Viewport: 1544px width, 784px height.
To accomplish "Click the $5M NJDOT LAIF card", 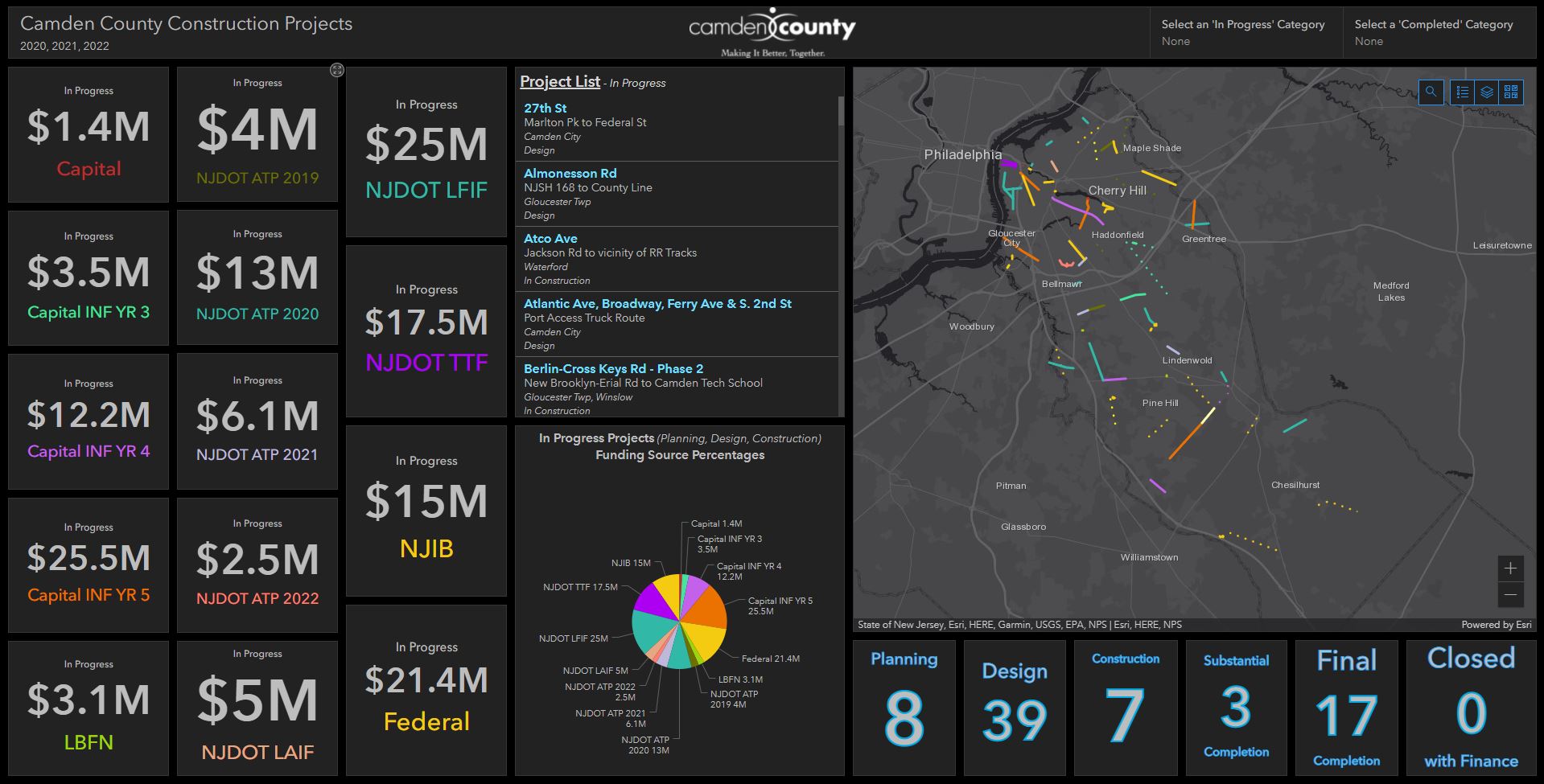I will click(257, 708).
